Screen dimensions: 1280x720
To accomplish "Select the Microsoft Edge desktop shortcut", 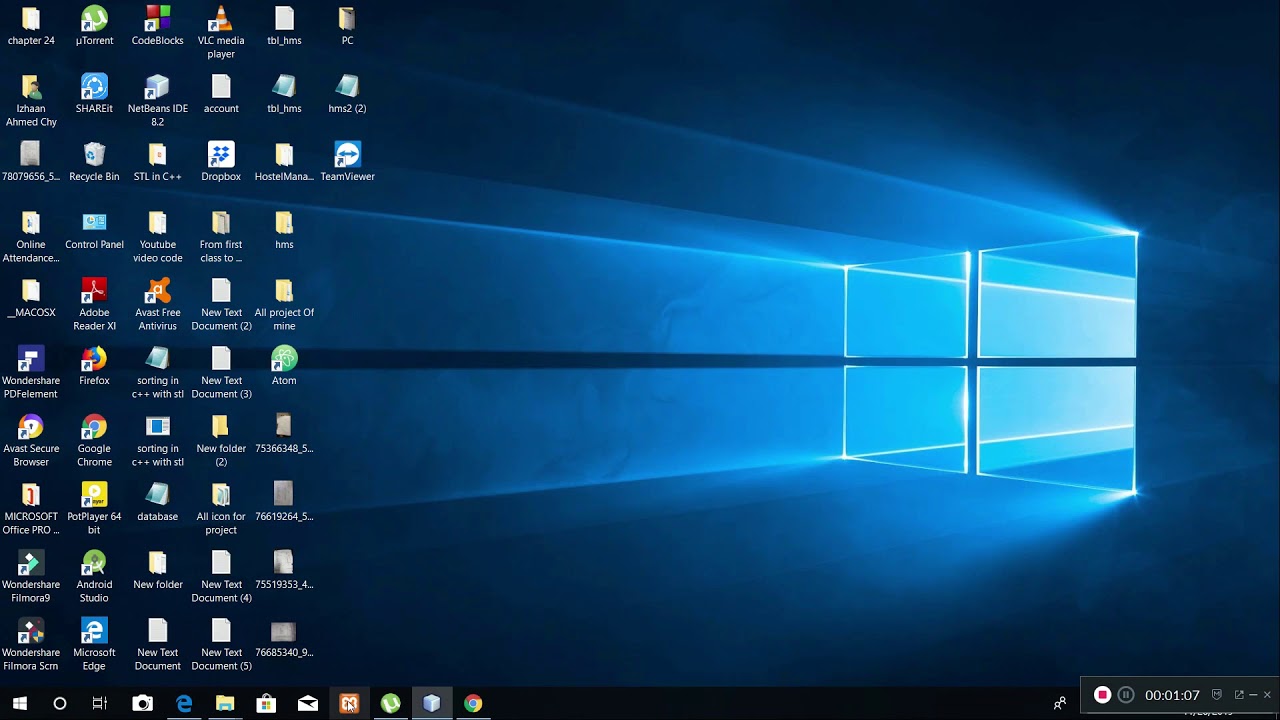I will (94, 644).
